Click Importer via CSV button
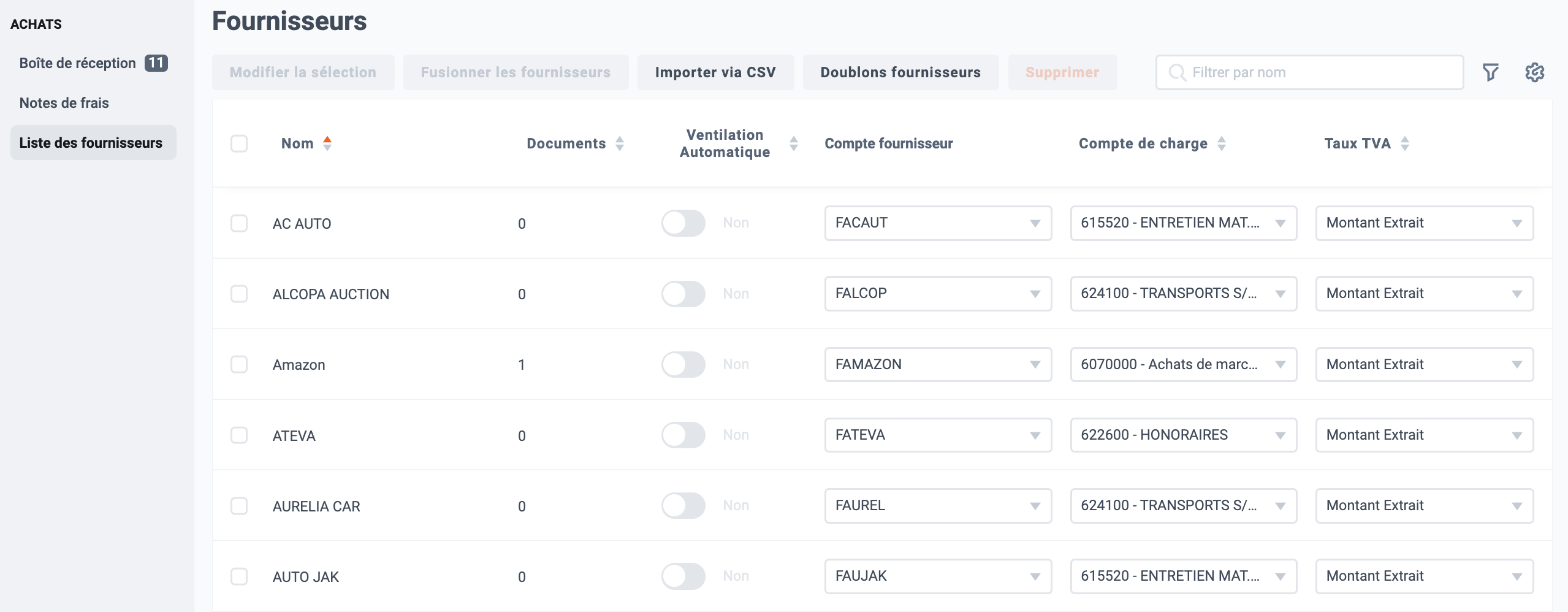1568x612 pixels. click(x=715, y=72)
